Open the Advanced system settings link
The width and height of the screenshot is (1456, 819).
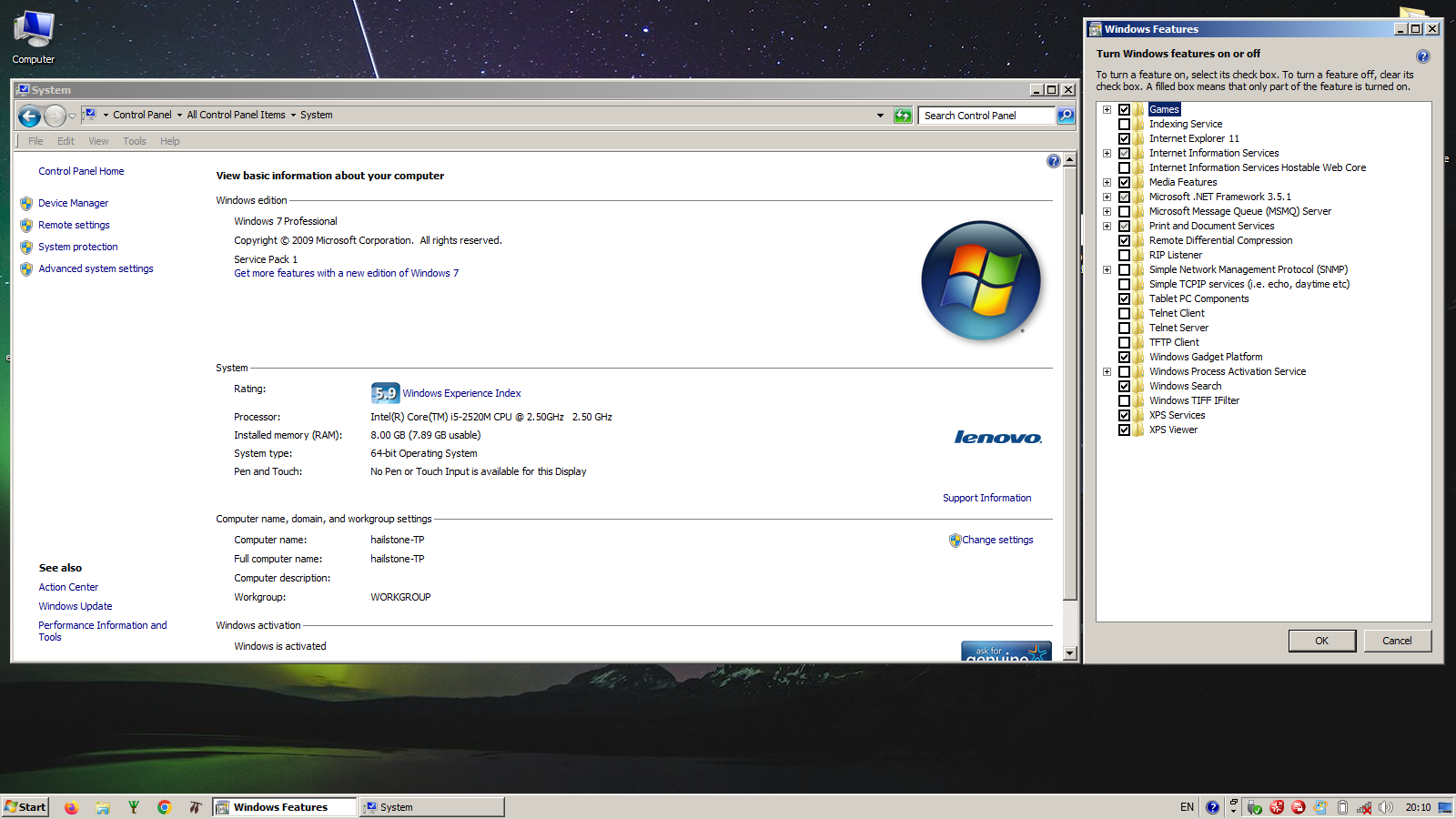pyautogui.click(x=96, y=268)
